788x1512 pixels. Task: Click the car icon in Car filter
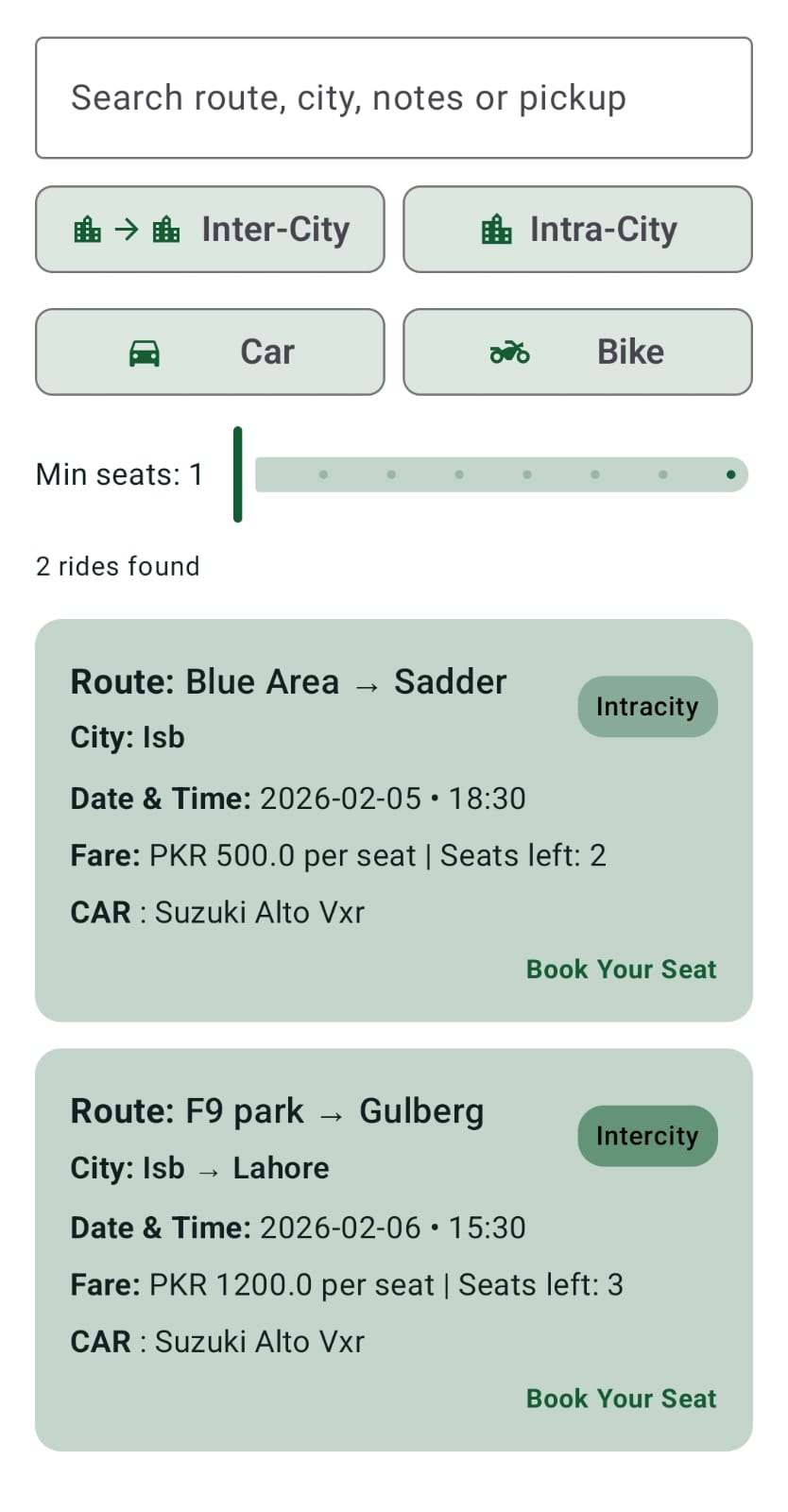click(x=145, y=352)
